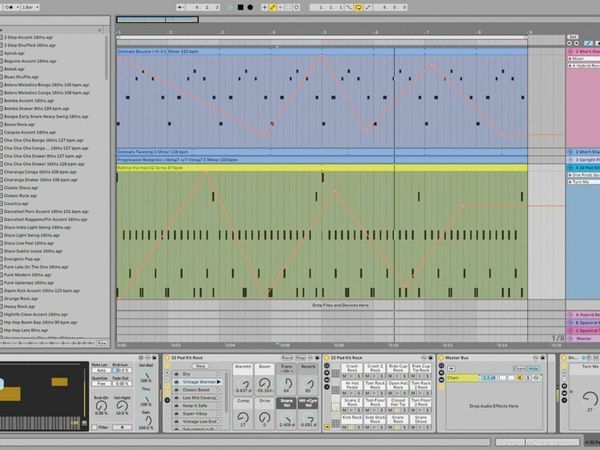The height and width of the screenshot is (450, 600).
Task: Launch the Vintage Warmer variation
Action: point(219,382)
